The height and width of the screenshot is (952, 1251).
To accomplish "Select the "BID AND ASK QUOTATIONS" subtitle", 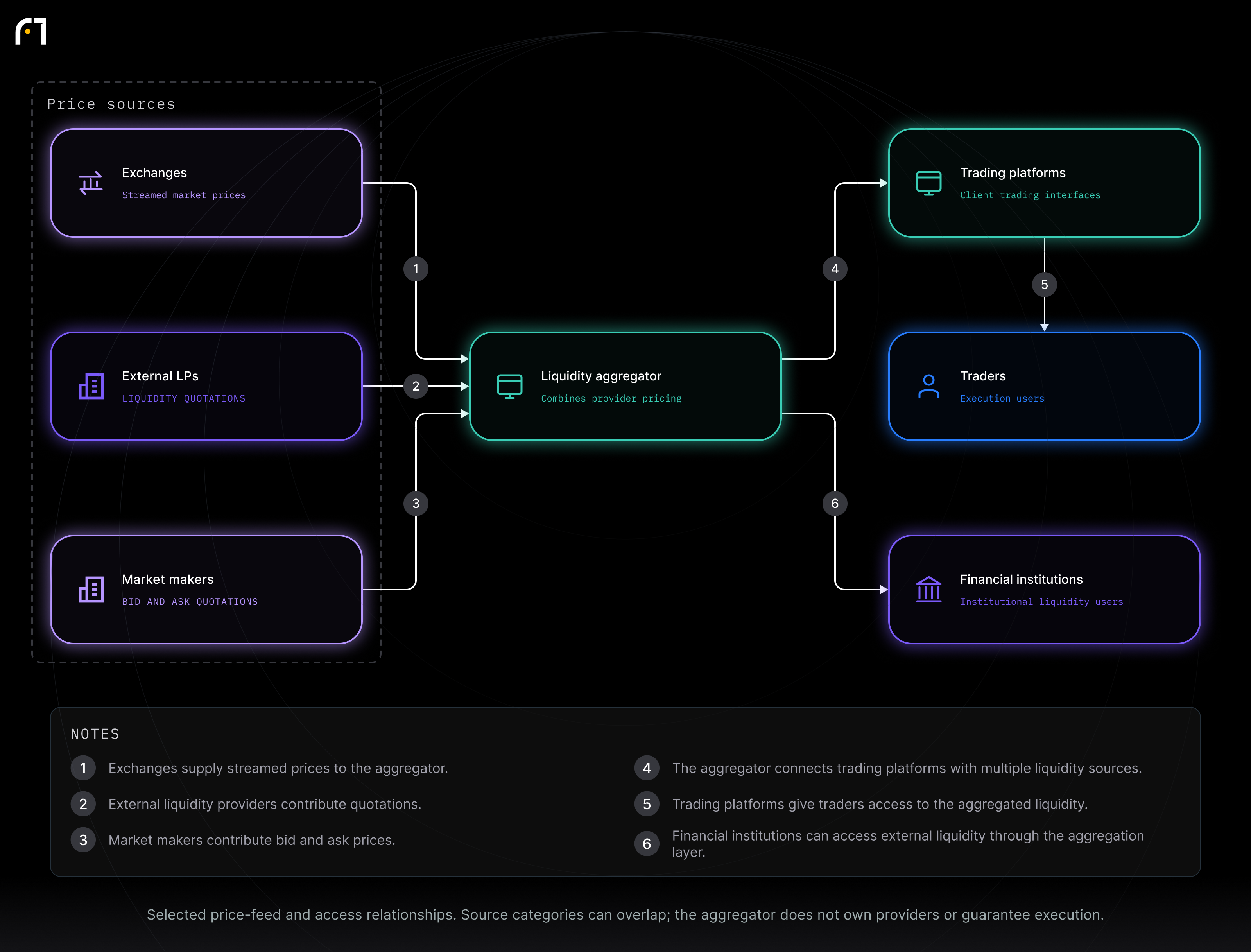I will coord(190,602).
